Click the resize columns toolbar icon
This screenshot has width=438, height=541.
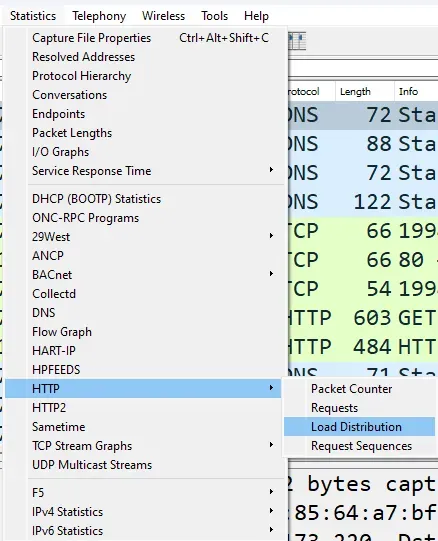pyautogui.click(x=297, y=41)
